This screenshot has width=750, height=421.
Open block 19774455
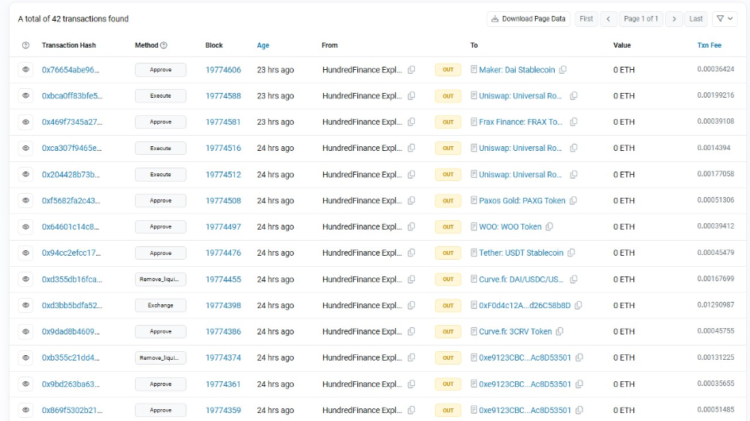(x=223, y=279)
